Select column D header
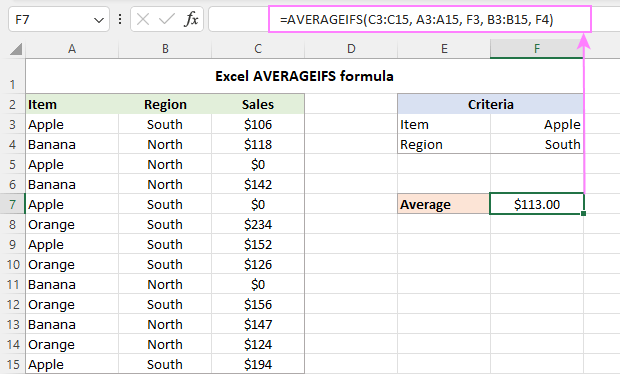 pyautogui.click(x=351, y=49)
